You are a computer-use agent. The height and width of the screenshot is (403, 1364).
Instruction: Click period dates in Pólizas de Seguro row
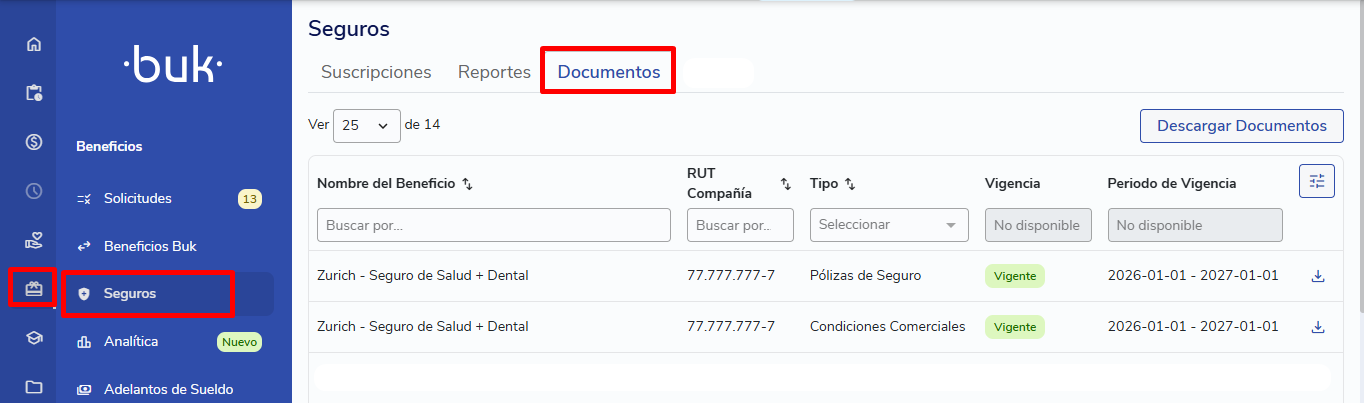(1193, 276)
